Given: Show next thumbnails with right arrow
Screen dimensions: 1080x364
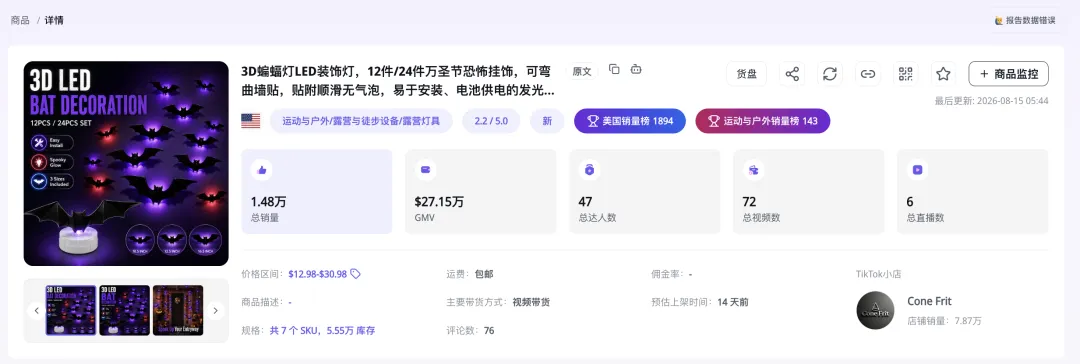Looking at the screenshot, I should pos(215,311).
